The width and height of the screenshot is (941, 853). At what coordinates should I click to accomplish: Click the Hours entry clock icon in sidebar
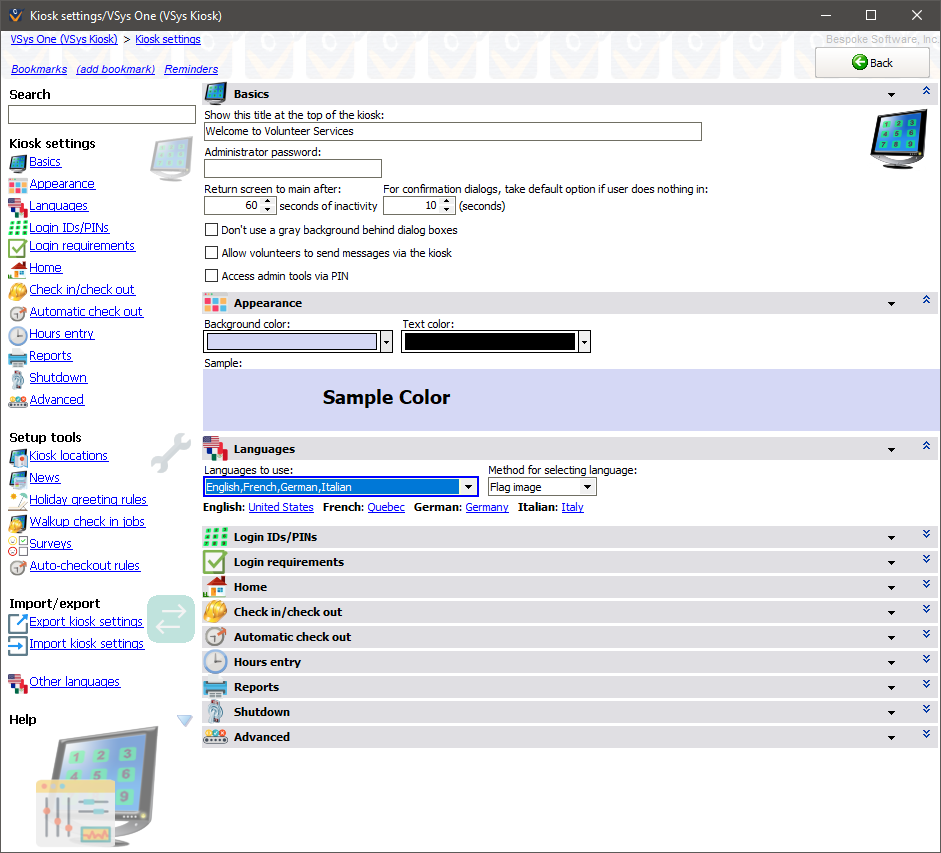coord(18,334)
